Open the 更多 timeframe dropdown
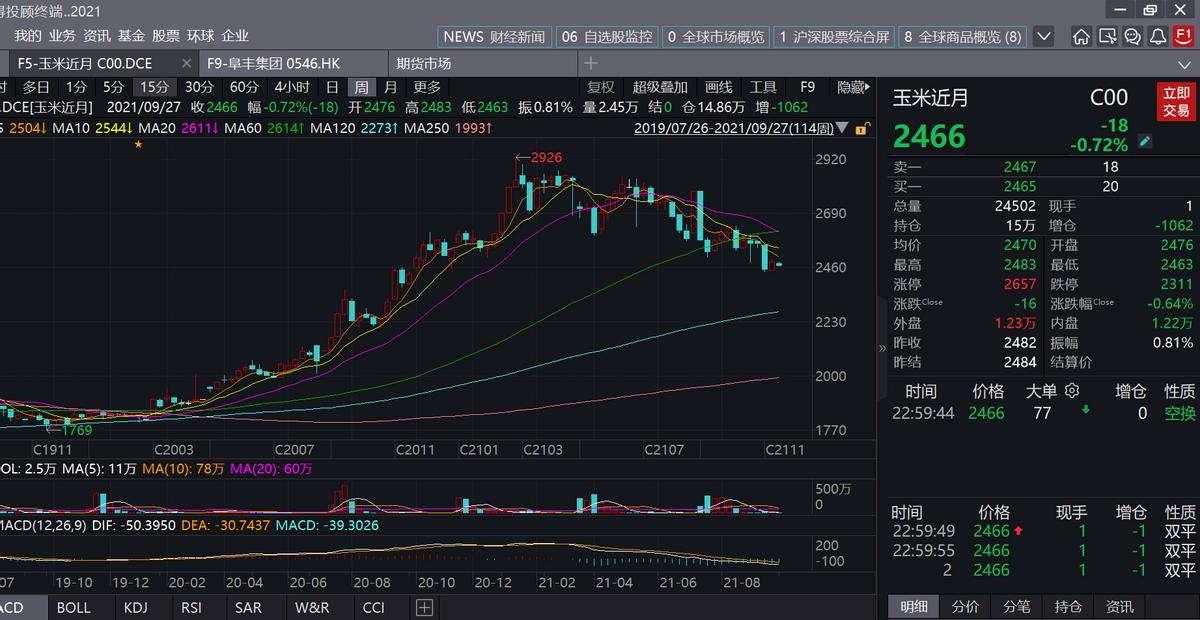 pyautogui.click(x=426, y=87)
